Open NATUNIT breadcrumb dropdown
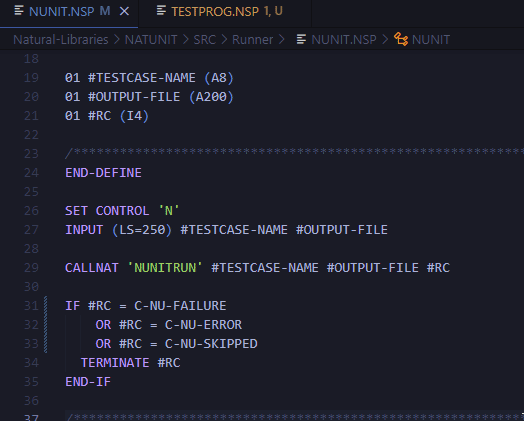This screenshot has width=524, height=421. pos(151,40)
